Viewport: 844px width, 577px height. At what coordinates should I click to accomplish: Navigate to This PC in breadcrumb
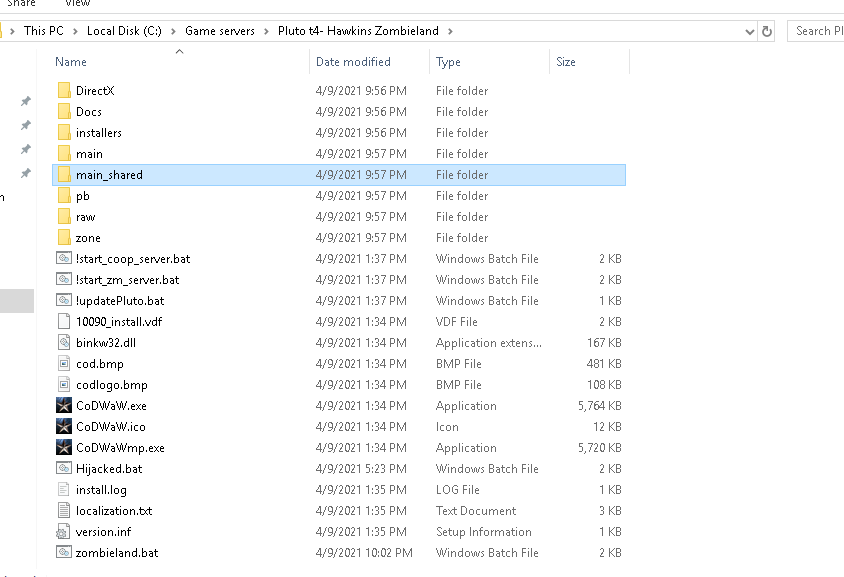tap(48, 31)
